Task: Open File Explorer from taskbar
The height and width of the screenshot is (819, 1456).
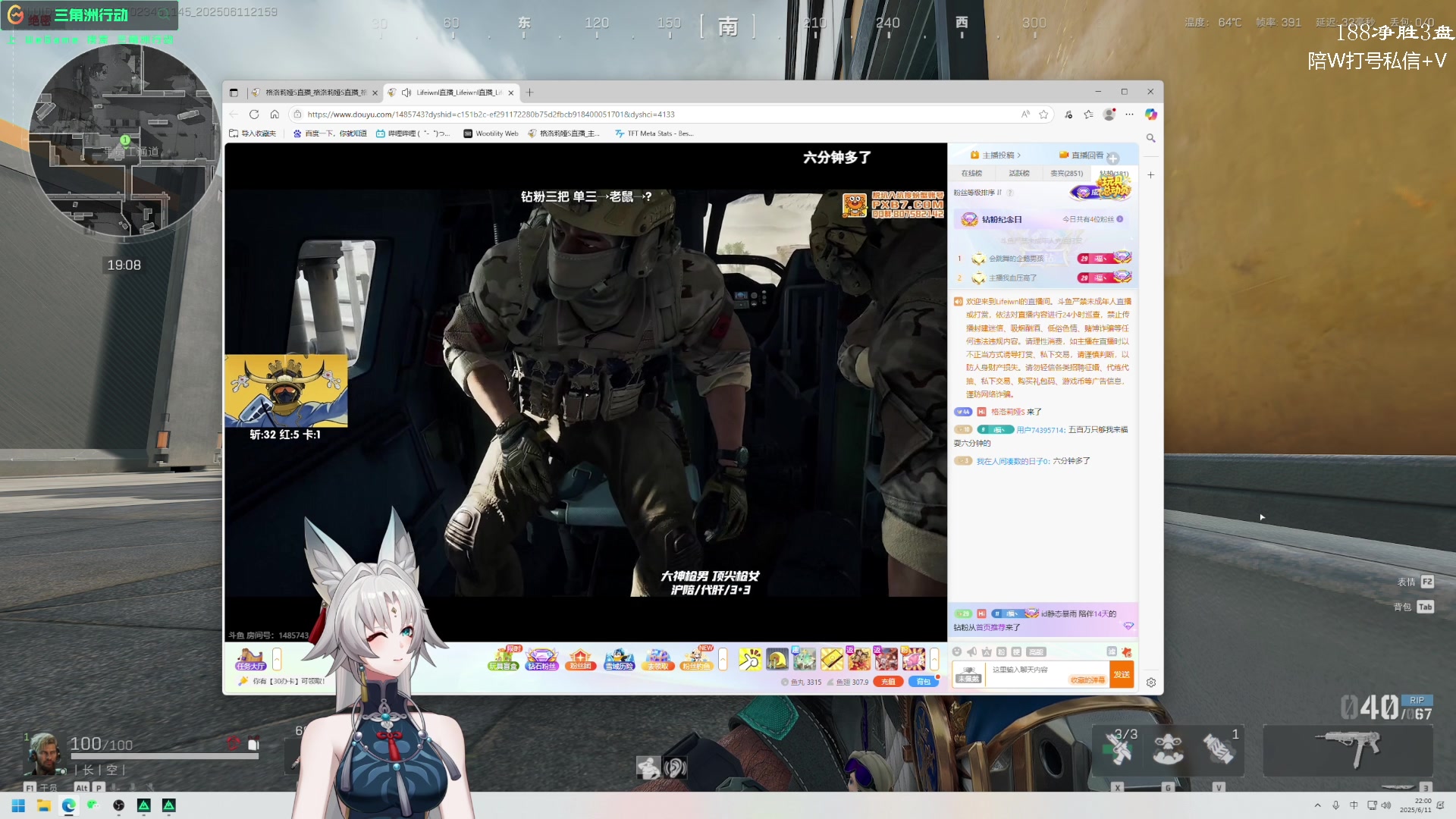Action: [x=43, y=805]
